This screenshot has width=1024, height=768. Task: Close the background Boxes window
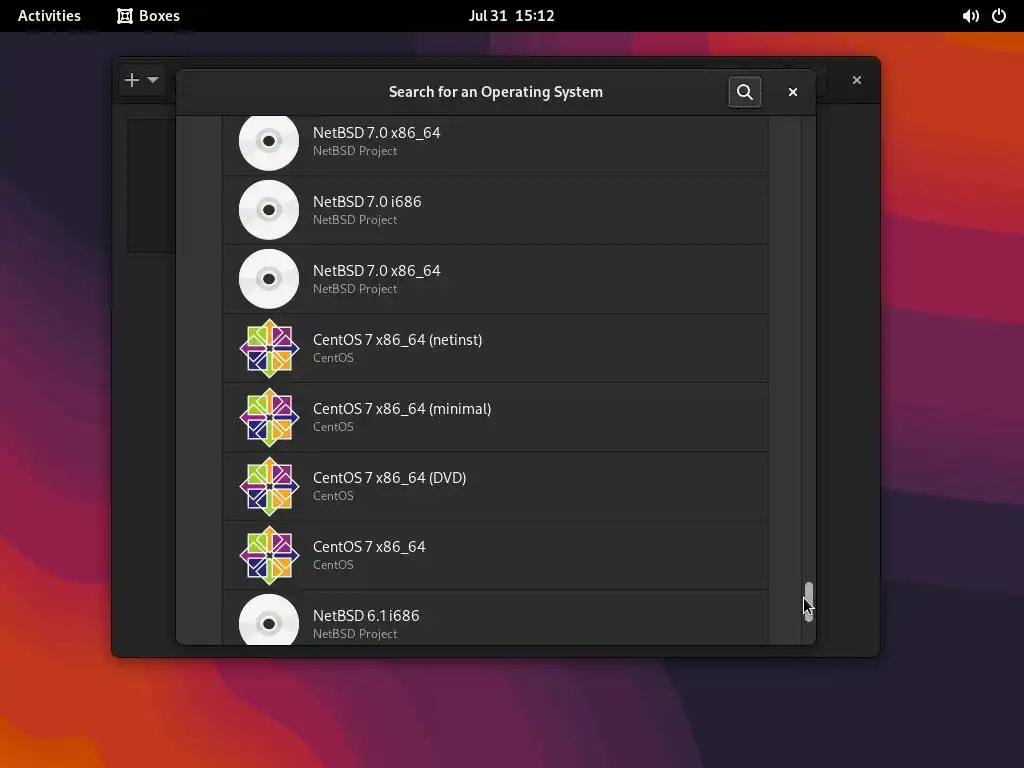tap(857, 80)
